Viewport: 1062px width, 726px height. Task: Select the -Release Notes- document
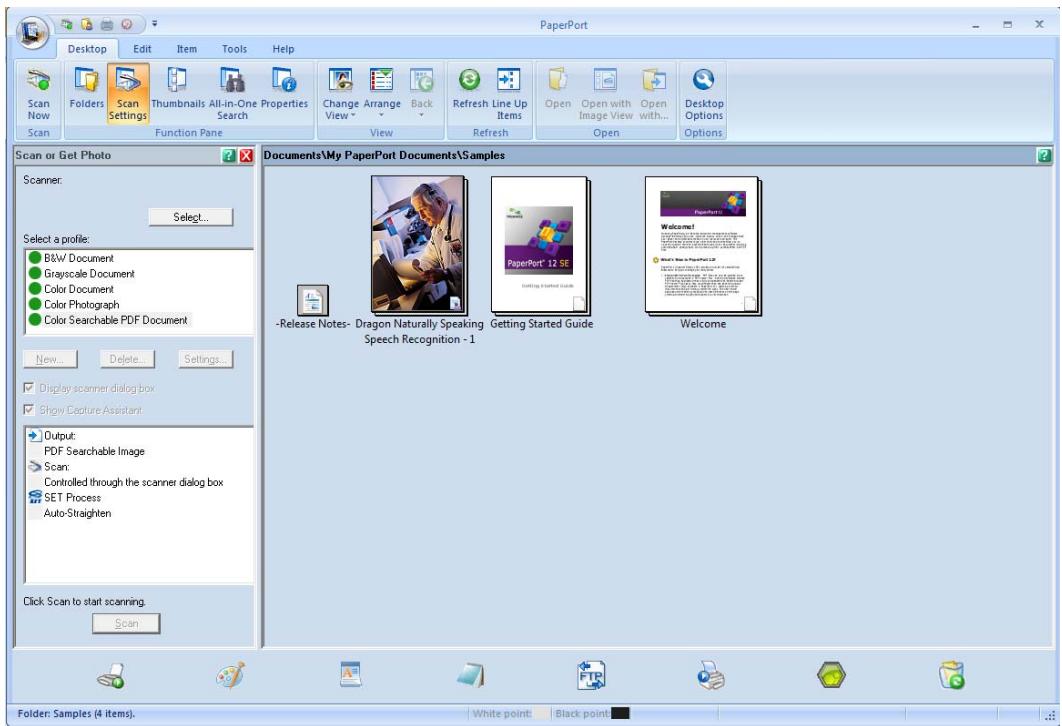pyautogui.click(x=312, y=307)
